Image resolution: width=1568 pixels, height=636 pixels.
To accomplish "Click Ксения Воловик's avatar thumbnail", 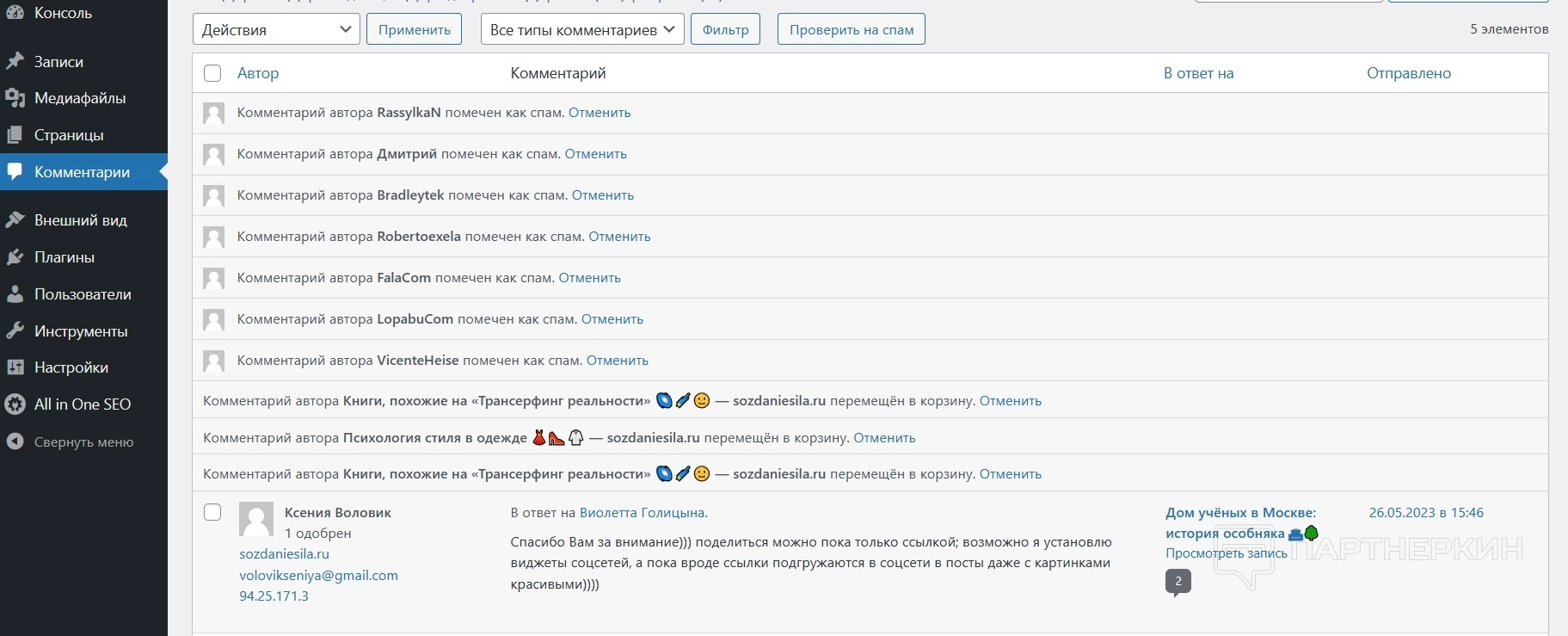I will [x=255, y=520].
